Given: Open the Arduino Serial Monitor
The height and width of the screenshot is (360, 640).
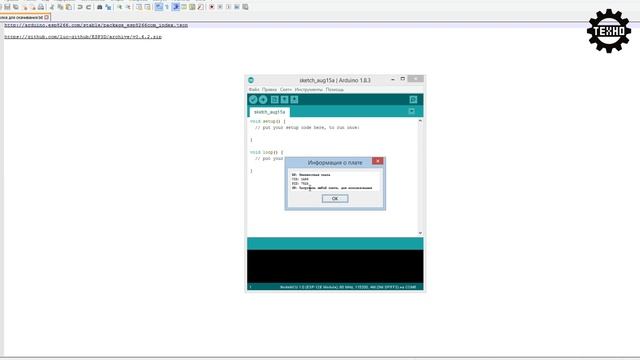Looking at the screenshot, I should (413, 100).
